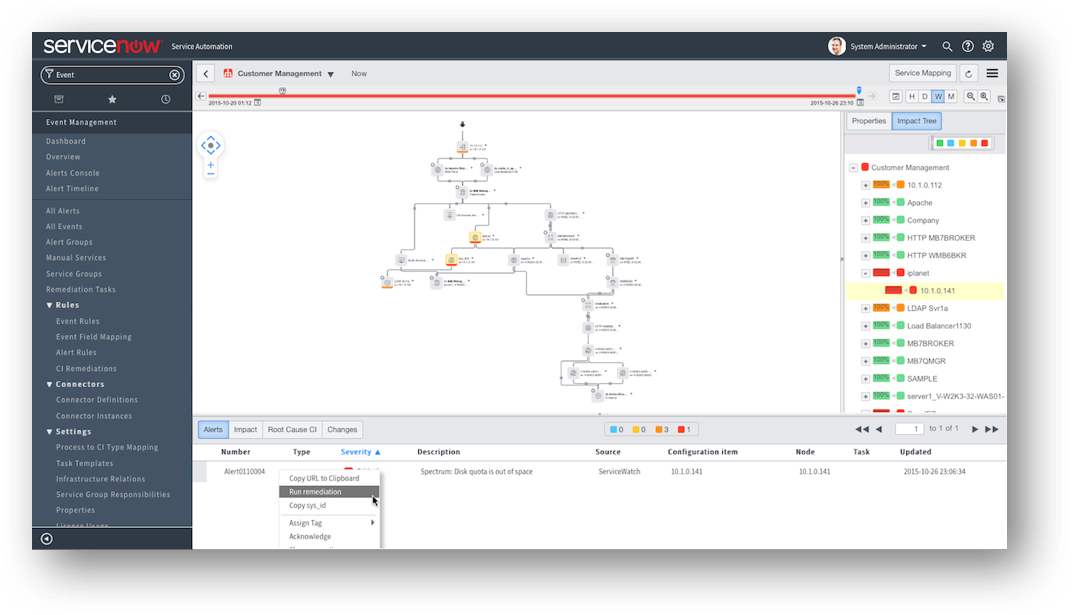Open the Impact tab in the bottom panel
This screenshot has height=615, width=1072.
click(245, 430)
